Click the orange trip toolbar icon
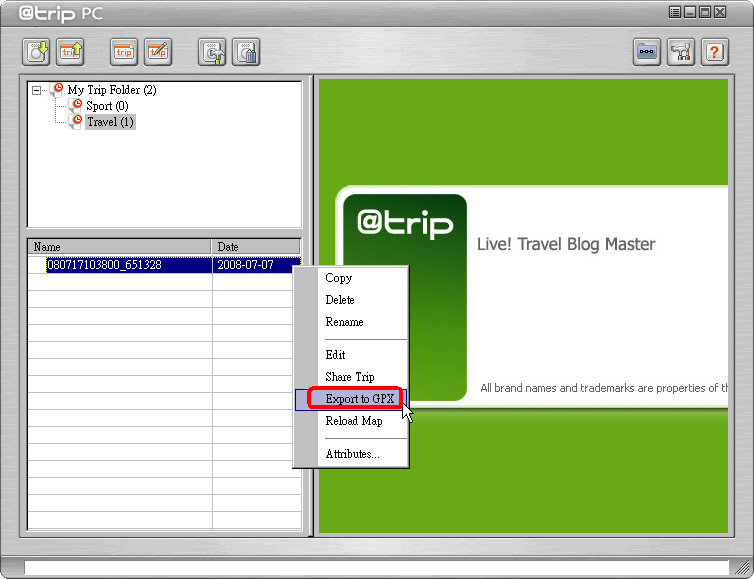 (124, 52)
